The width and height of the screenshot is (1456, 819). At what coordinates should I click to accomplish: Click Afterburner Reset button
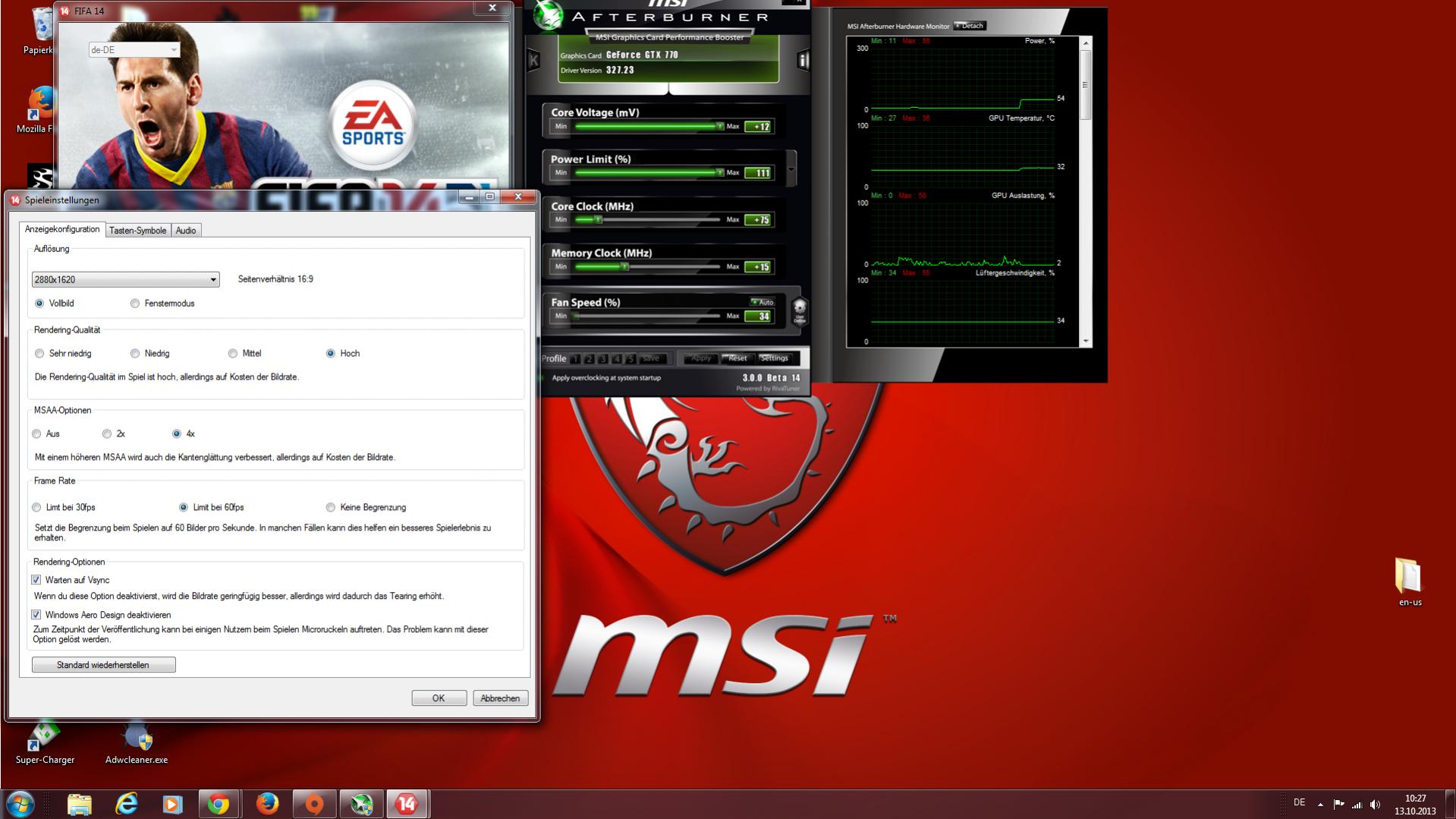pos(736,358)
